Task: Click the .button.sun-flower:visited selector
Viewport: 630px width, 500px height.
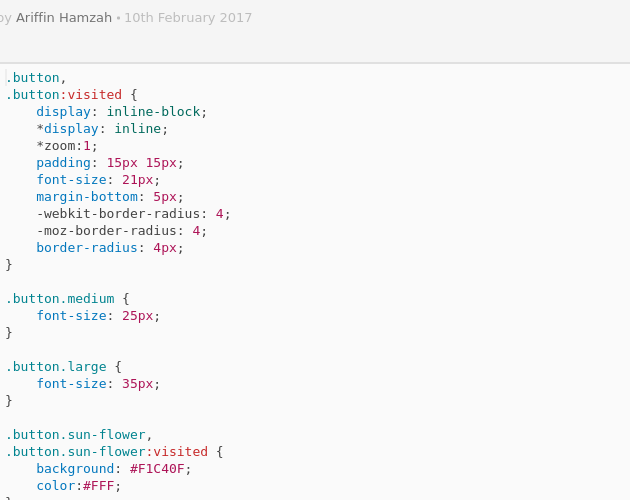Action: (107, 451)
